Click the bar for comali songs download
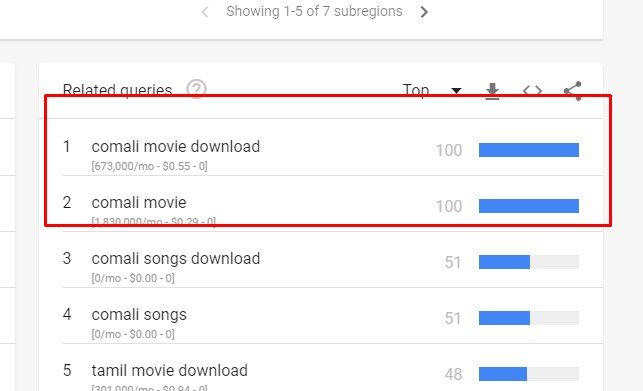Image resolution: width=643 pixels, height=391 pixels. (x=529, y=262)
